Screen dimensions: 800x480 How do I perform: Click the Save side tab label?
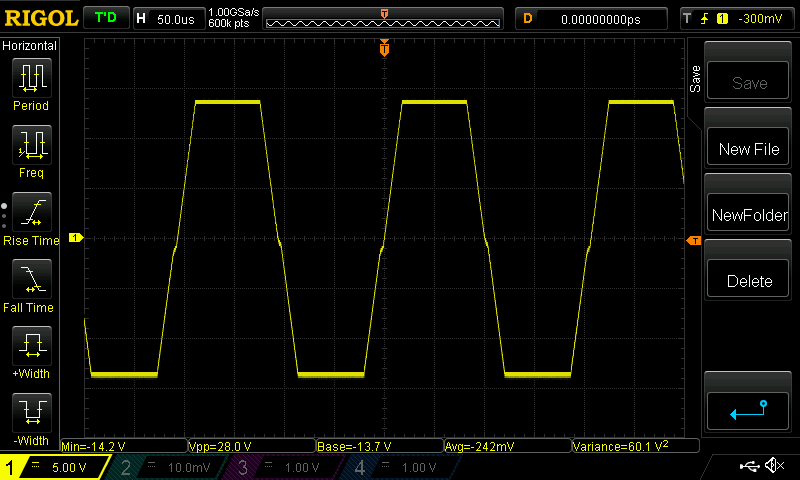pos(695,80)
